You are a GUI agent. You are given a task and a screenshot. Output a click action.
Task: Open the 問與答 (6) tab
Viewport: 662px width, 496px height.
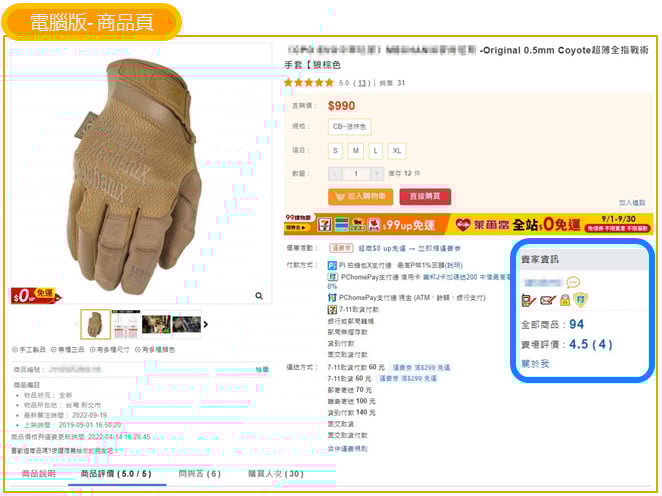[200, 474]
